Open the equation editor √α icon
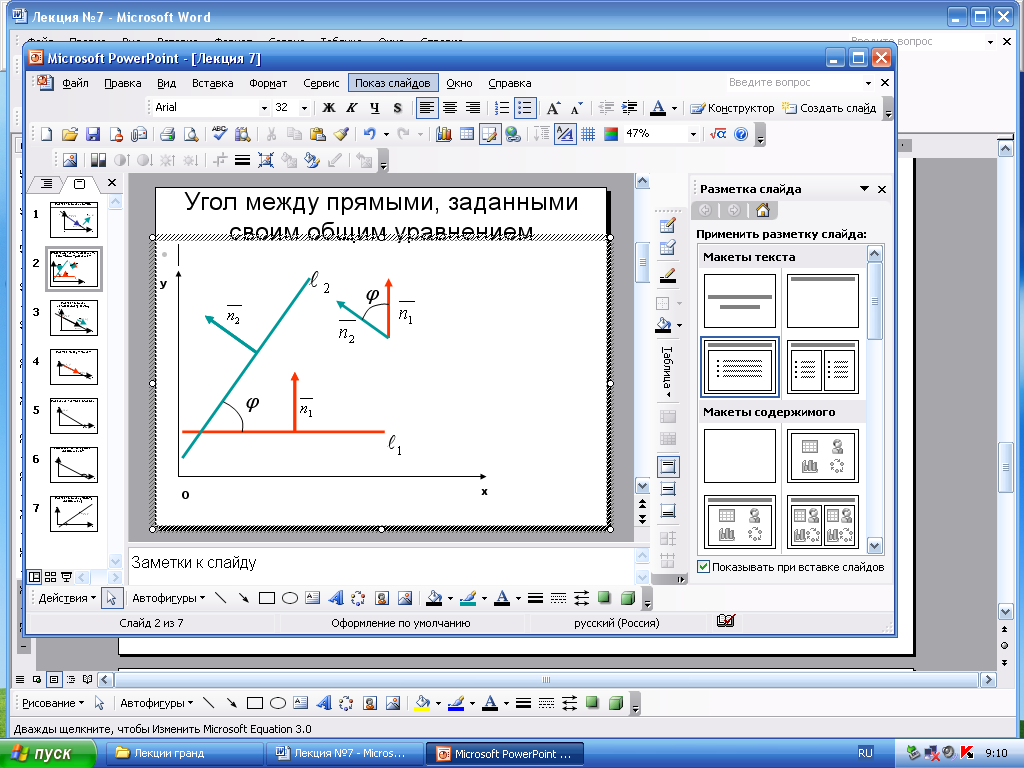 coord(718,135)
